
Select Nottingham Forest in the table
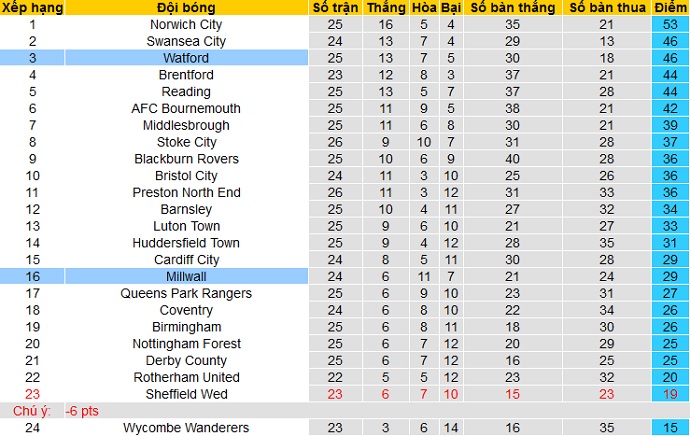tap(186, 343)
